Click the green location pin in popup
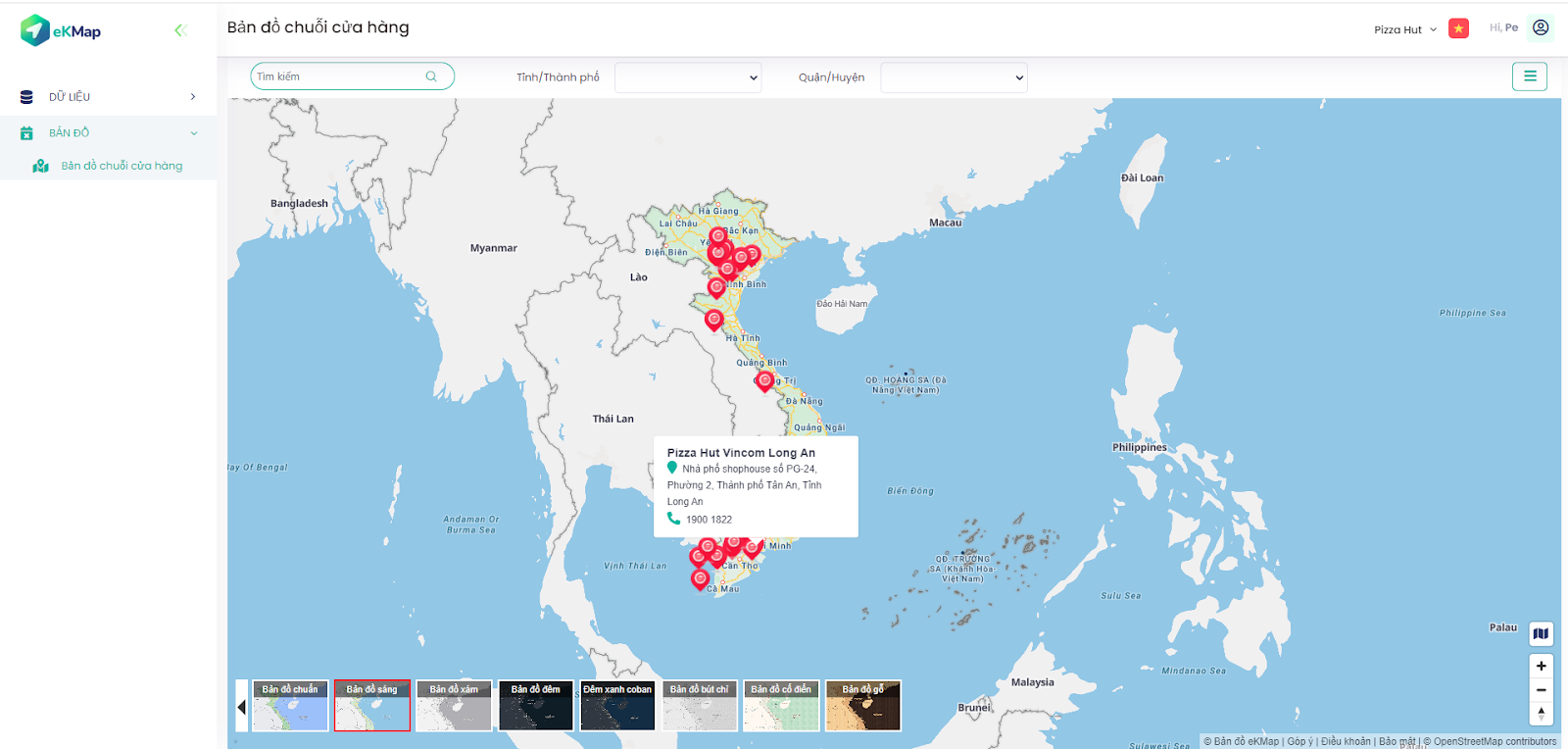 (672, 469)
